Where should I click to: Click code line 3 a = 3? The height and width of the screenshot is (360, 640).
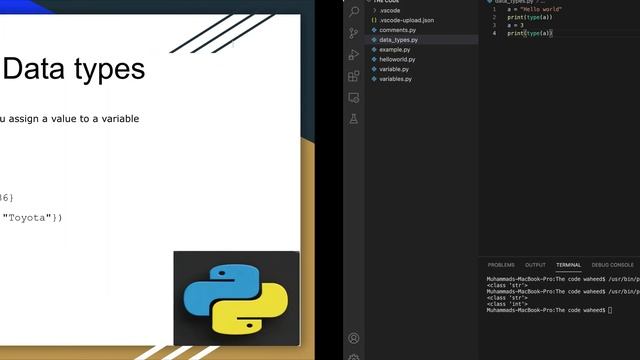tap(516, 25)
